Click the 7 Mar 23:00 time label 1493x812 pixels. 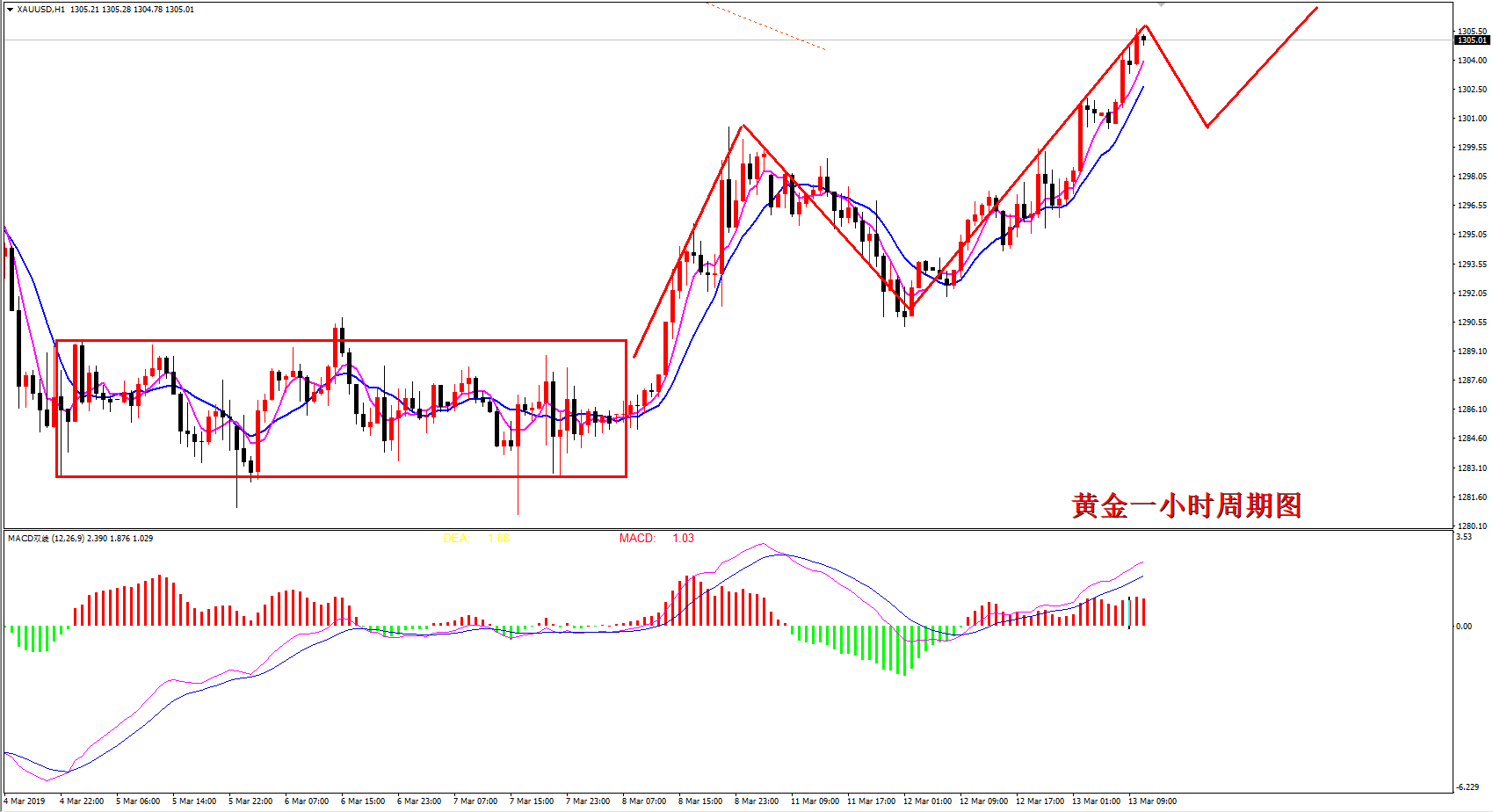[x=588, y=801]
